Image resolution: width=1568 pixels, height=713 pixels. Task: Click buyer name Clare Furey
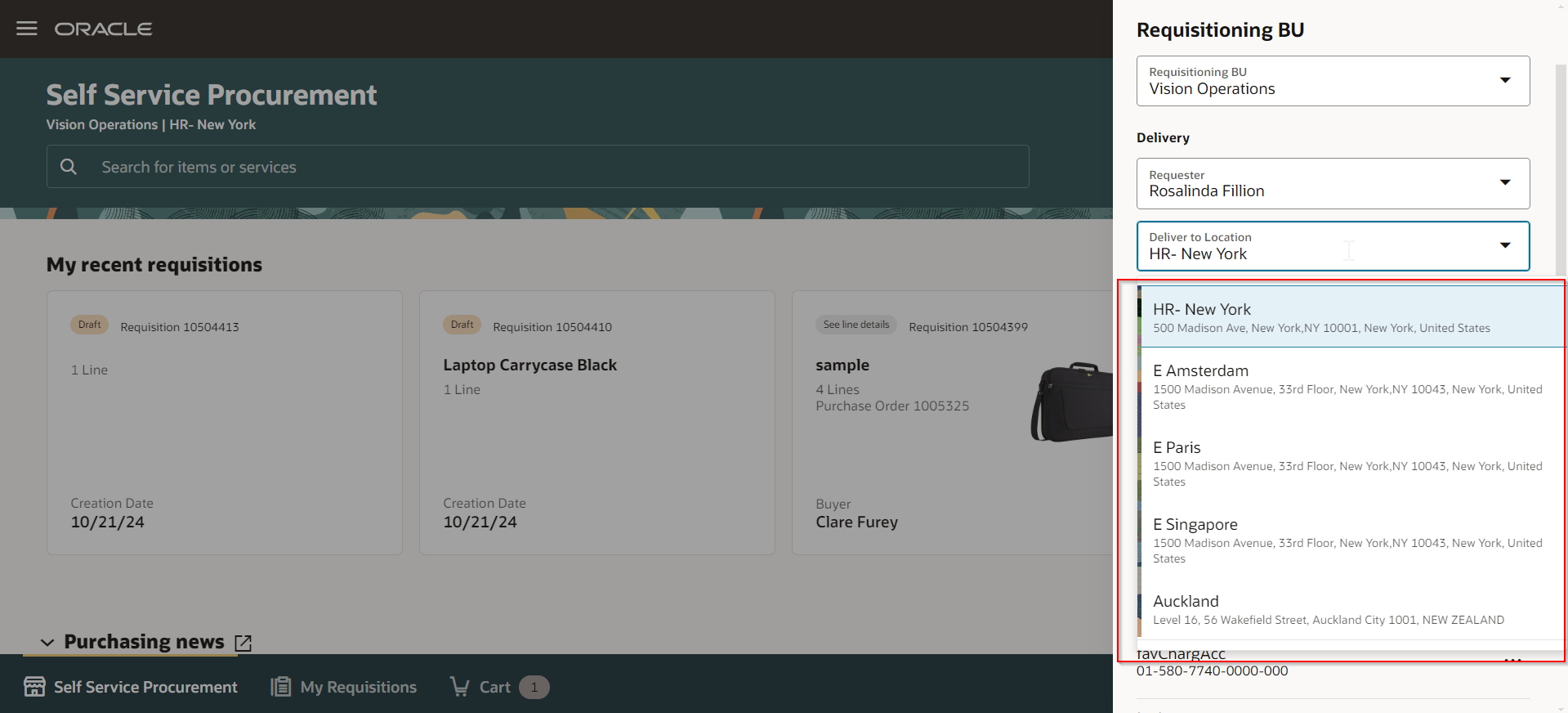pos(856,522)
